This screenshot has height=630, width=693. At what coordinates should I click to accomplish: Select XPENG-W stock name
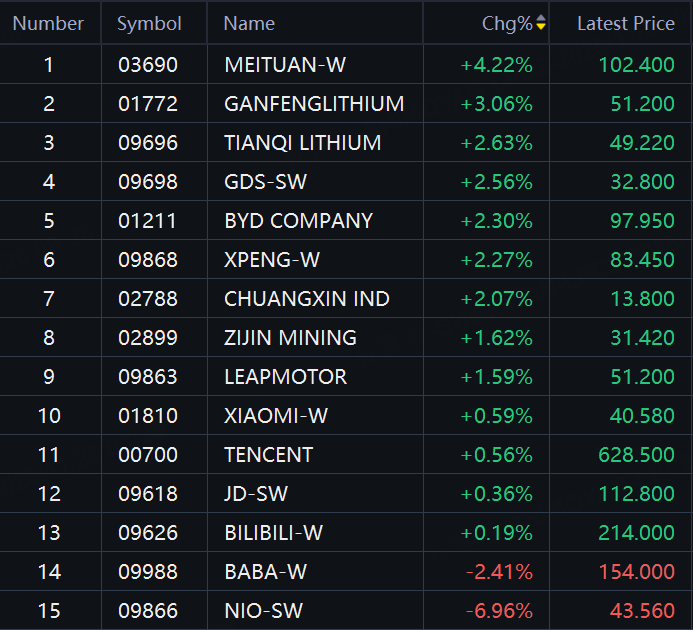(x=272, y=260)
